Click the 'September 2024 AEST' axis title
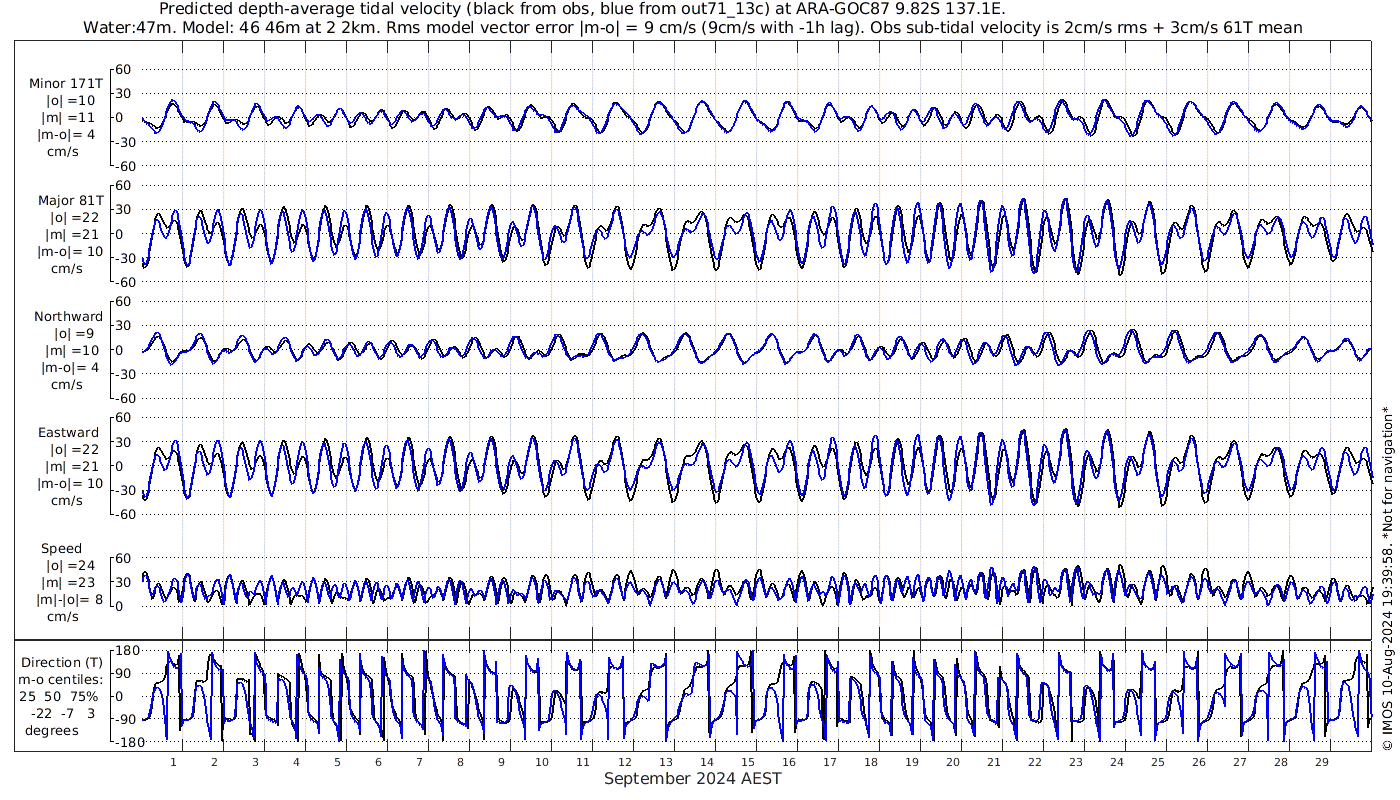 pyautogui.click(x=693, y=779)
